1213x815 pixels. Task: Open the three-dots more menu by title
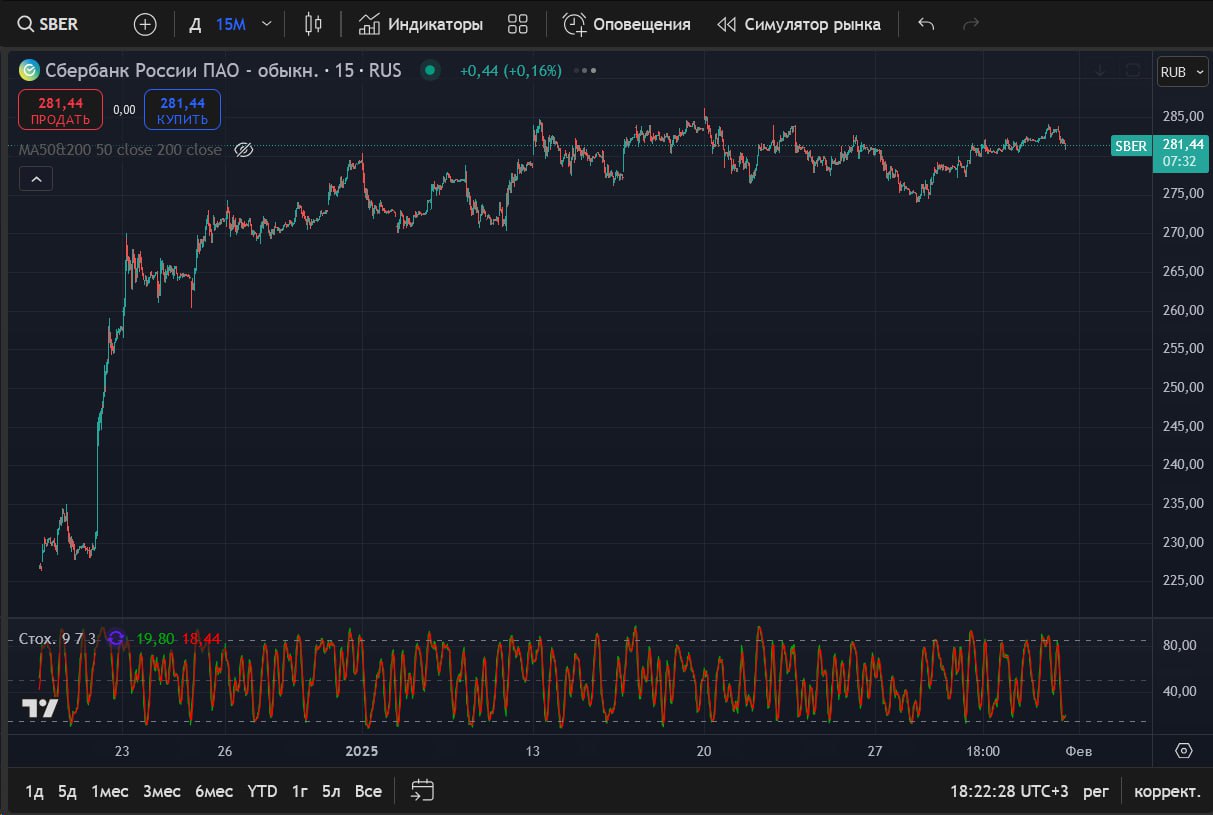click(x=587, y=70)
